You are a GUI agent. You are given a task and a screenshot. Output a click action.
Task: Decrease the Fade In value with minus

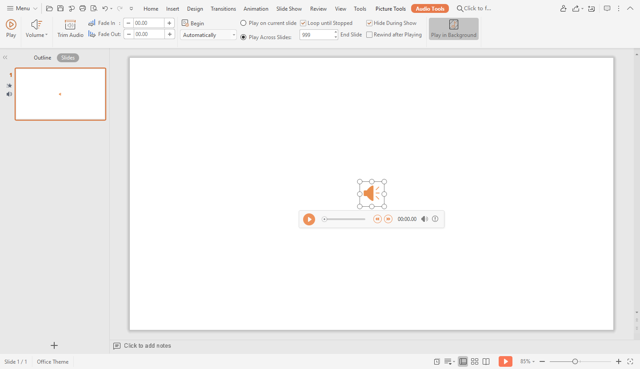click(128, 23)
